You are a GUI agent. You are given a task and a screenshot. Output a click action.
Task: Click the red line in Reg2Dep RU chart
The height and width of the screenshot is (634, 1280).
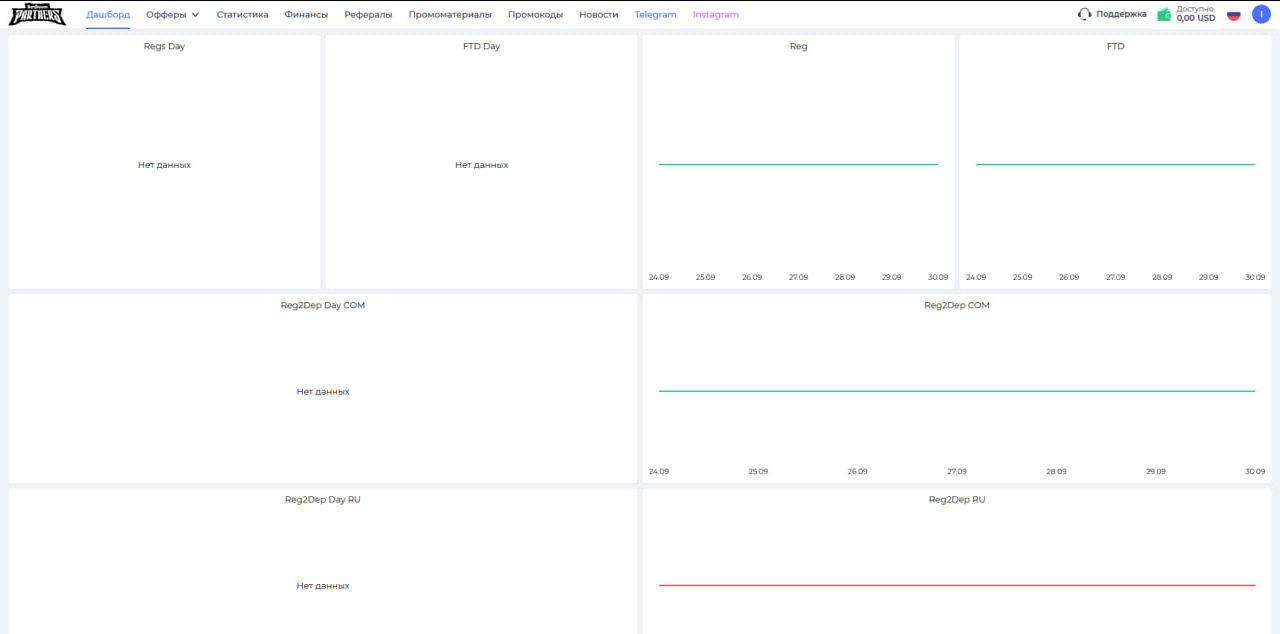click(x=956, y=585)
